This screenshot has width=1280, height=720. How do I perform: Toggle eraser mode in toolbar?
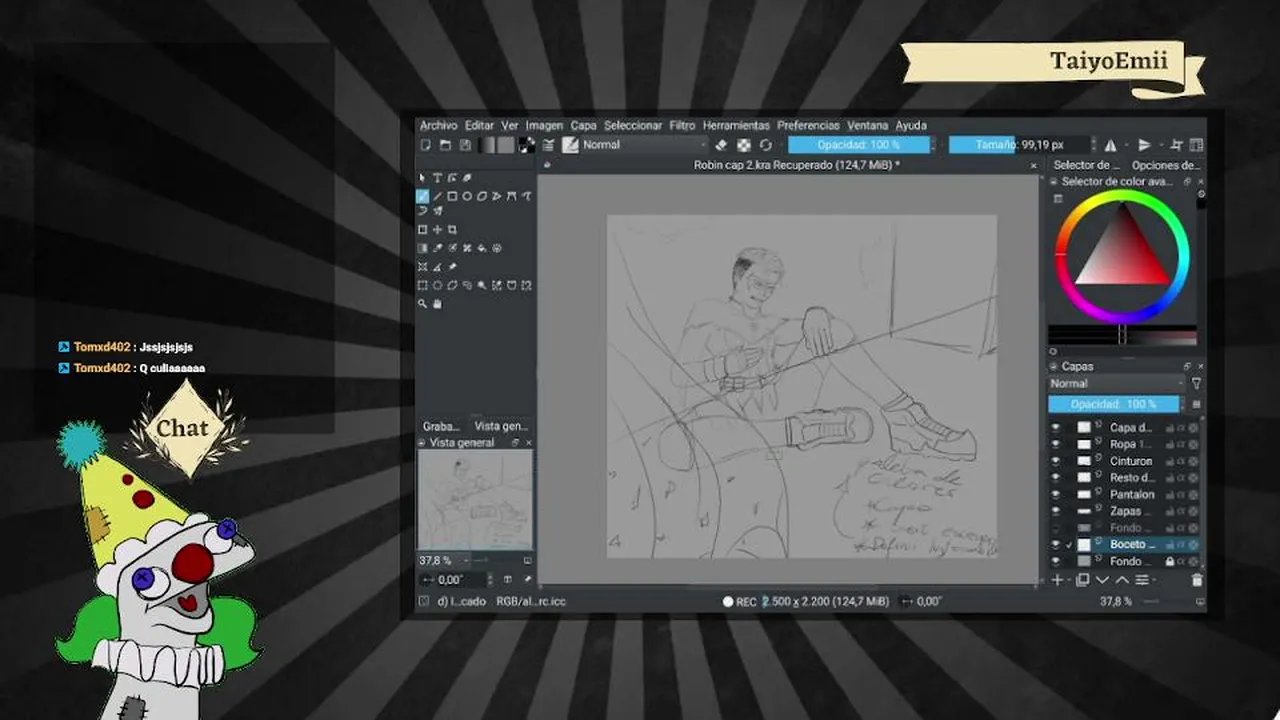pos(721,145)
